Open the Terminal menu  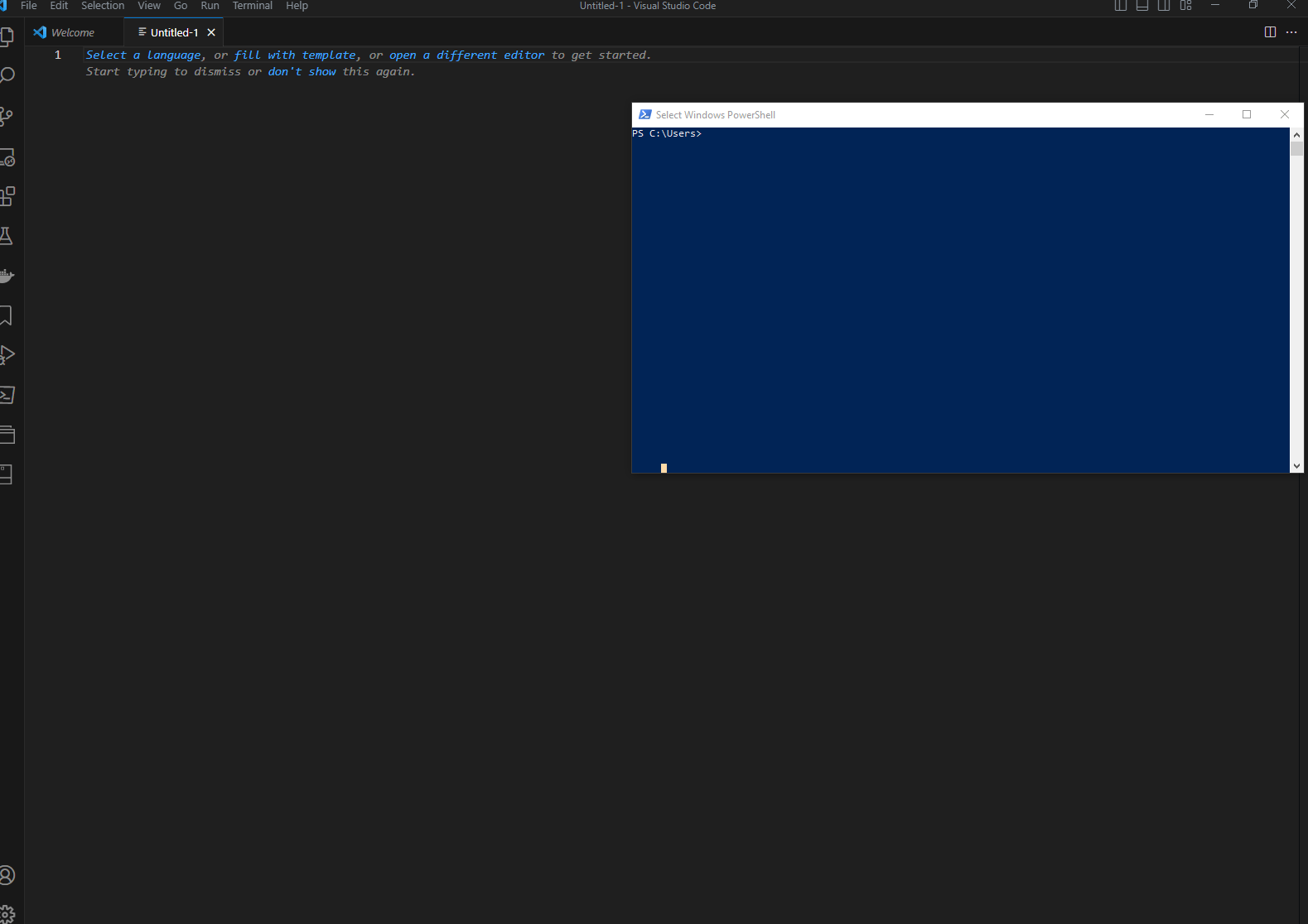(253, 6)
